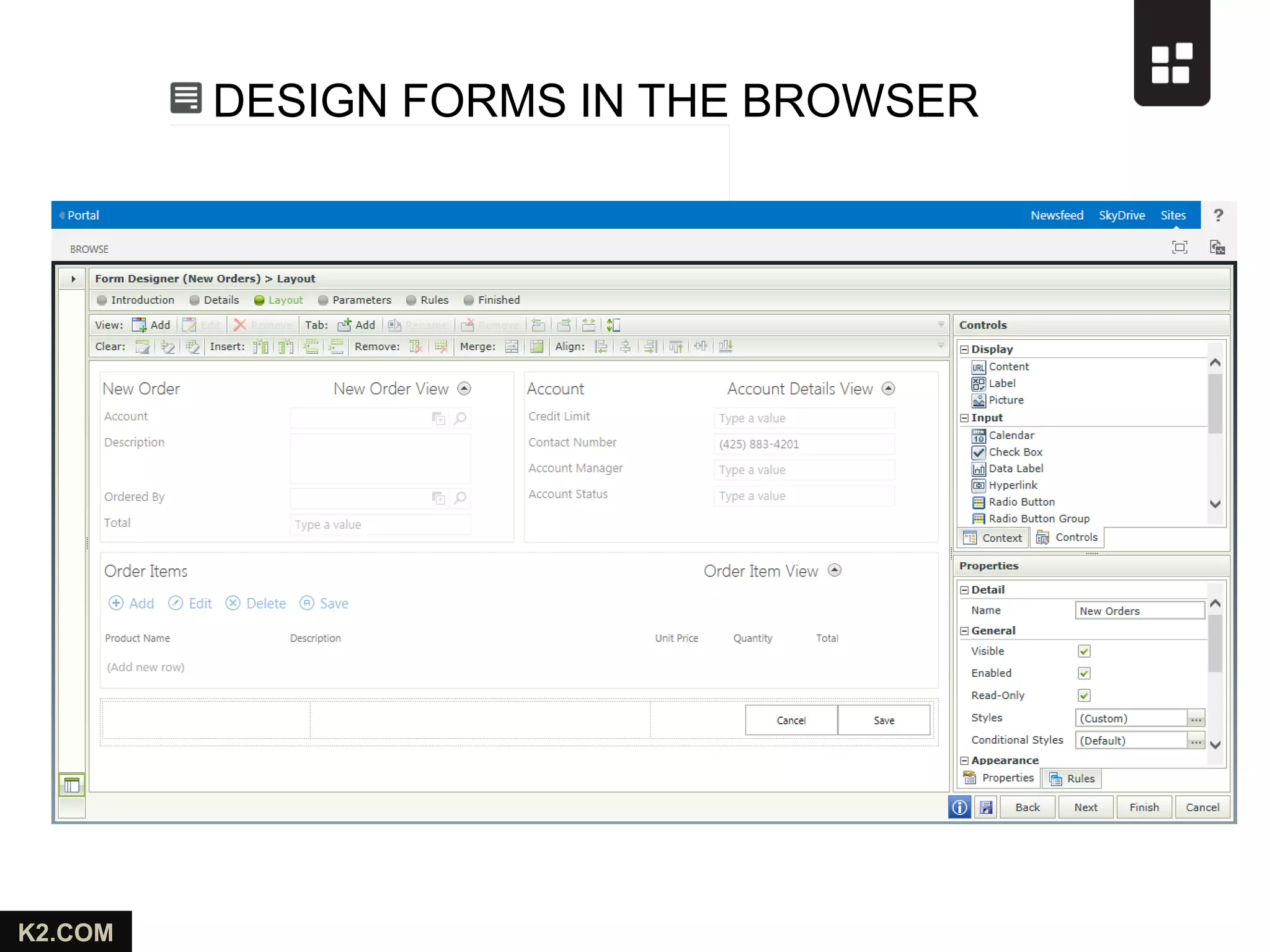1270x952 pixels.
Task: Switch to the Context tab
Action: click(993, 538)
